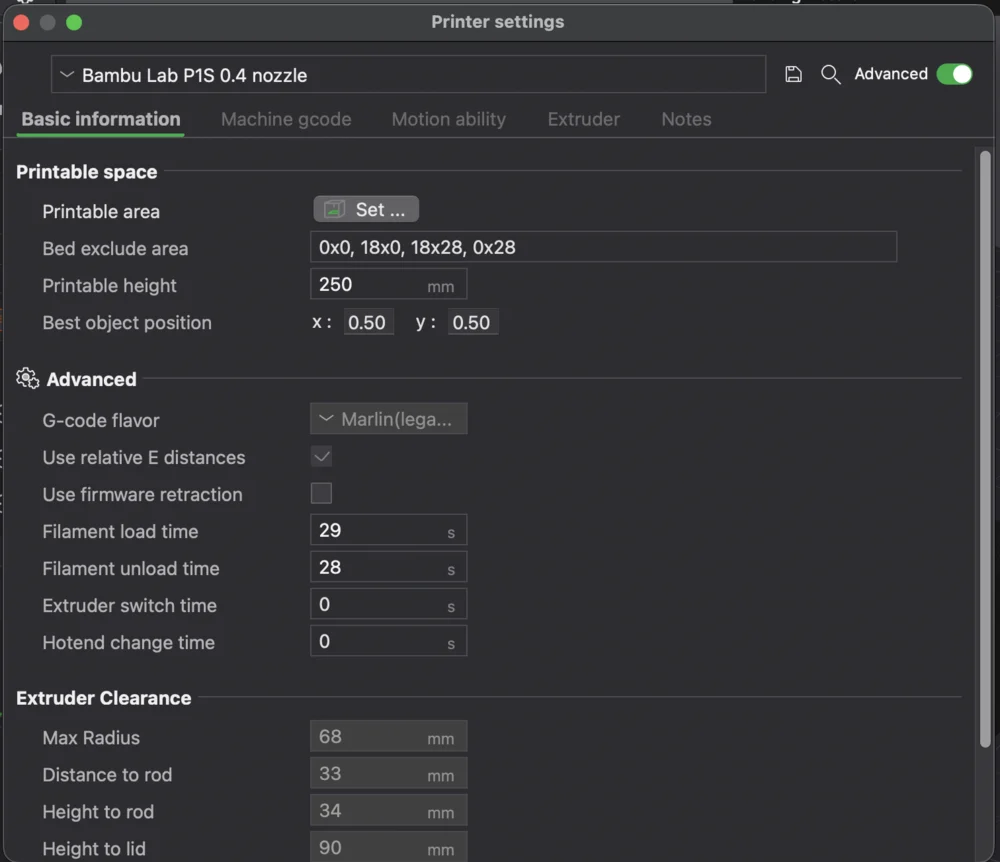Viewport: 1000px width, 862px height.
Task: Click the Printer settings window title
Action: tap(497, 22)
